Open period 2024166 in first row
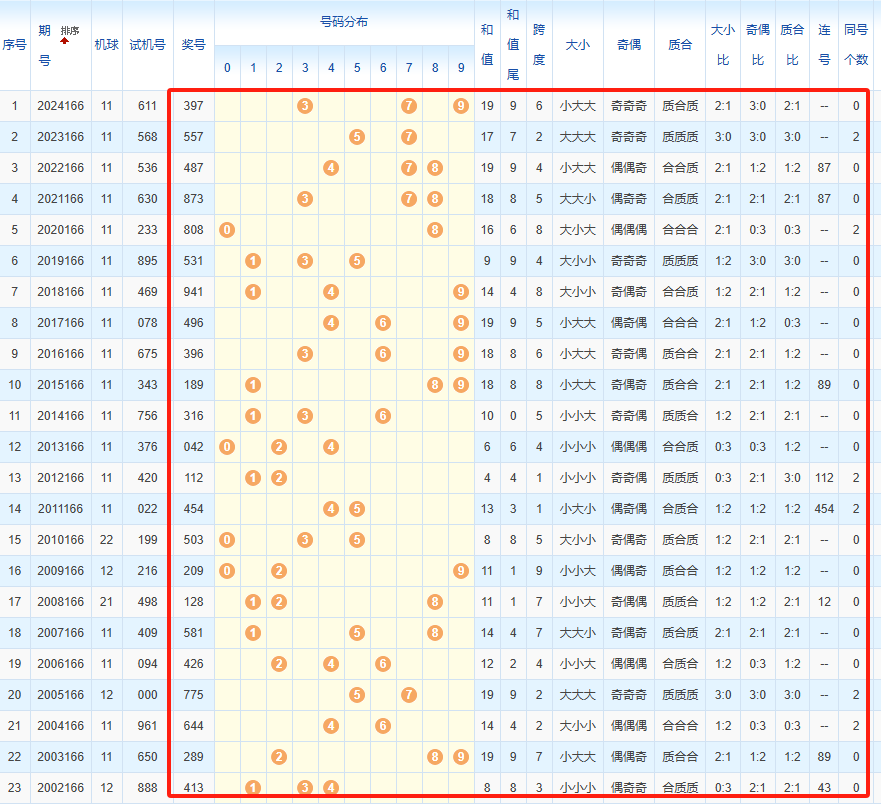The width and height of the screenshot is (881, 804). pos(60,106)
